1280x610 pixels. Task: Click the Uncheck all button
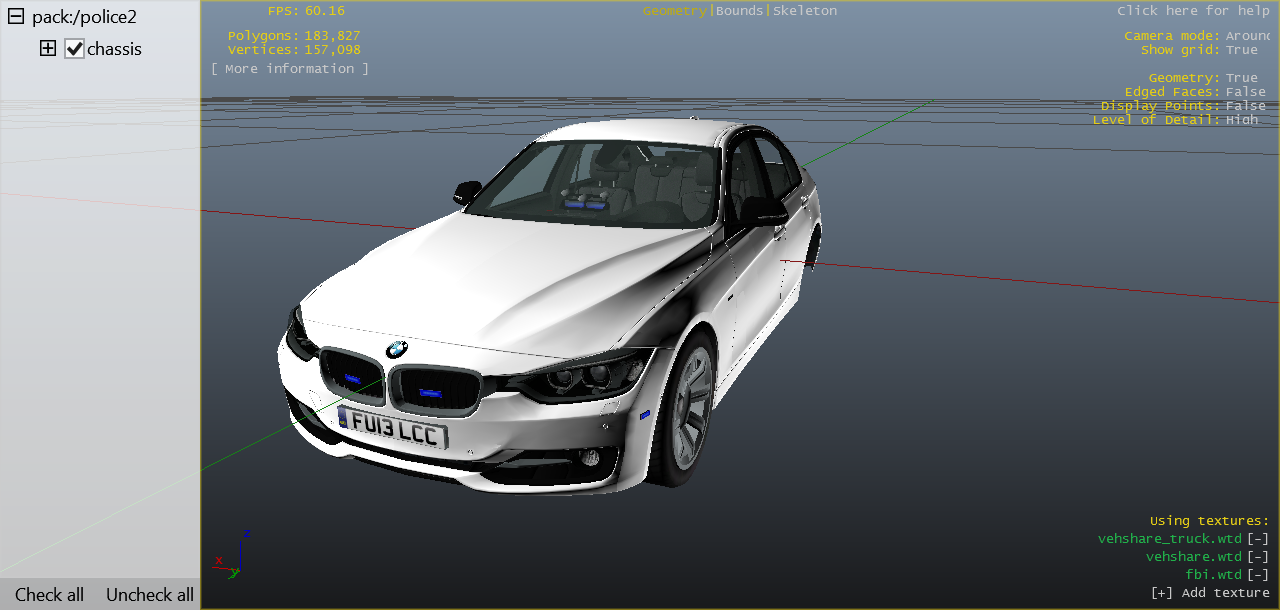click(x=150, y=595)
